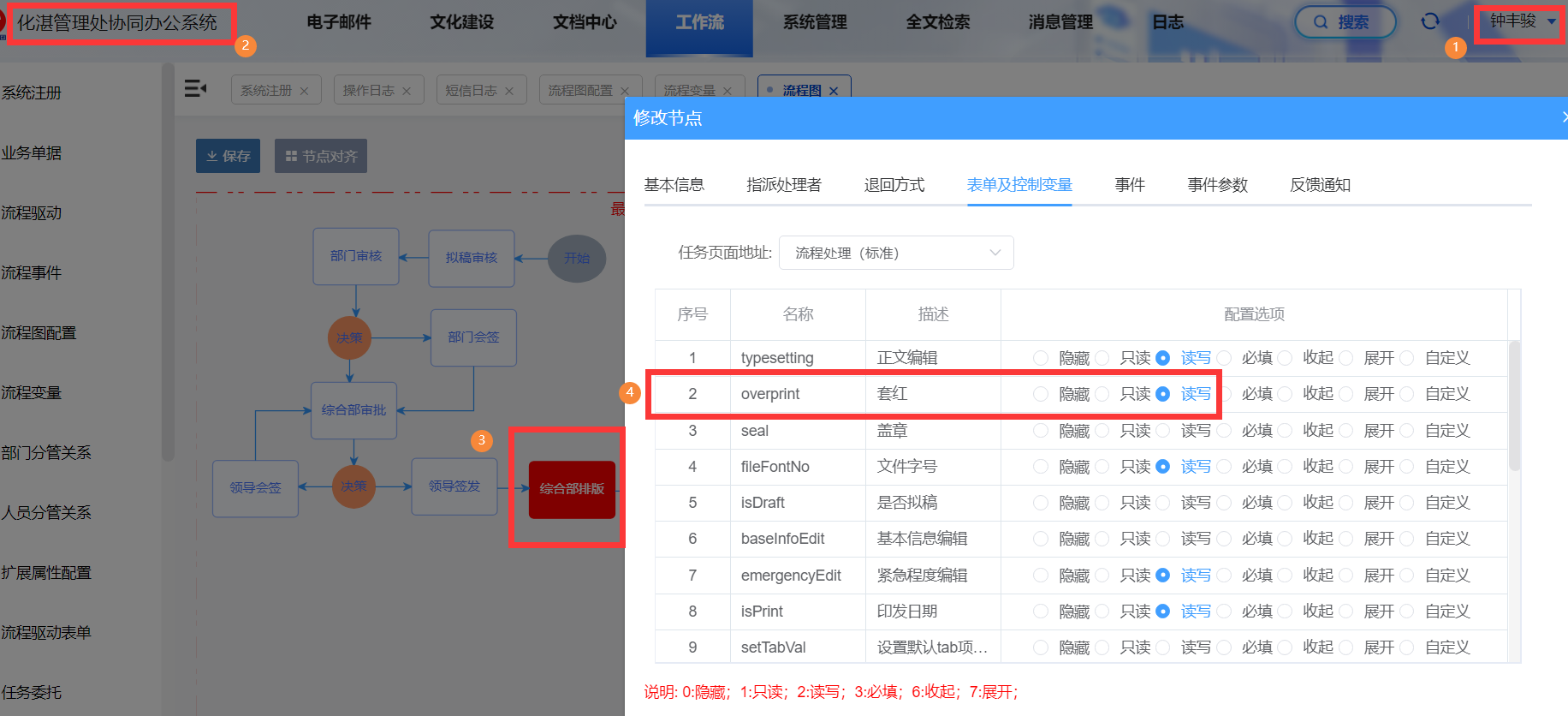
Task: Open the 反馈通知 tab
Action: point(1321,185)
